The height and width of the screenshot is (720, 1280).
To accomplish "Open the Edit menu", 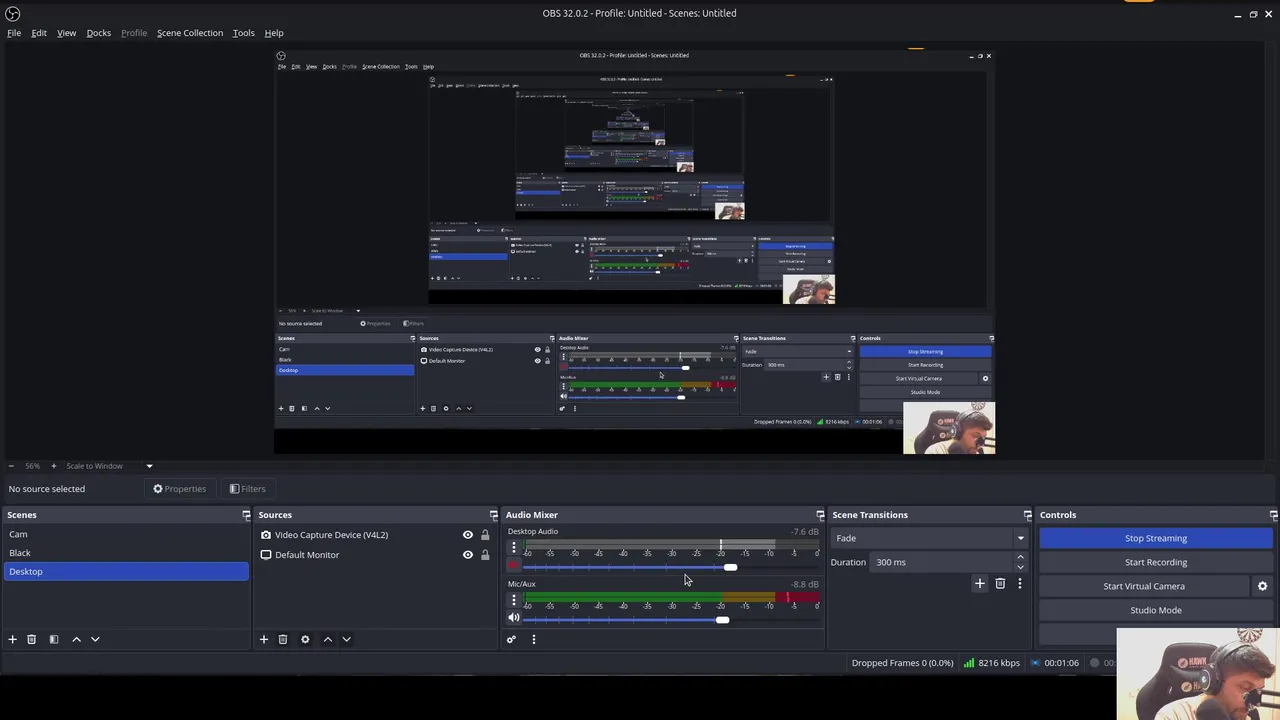I will [39, 33].
